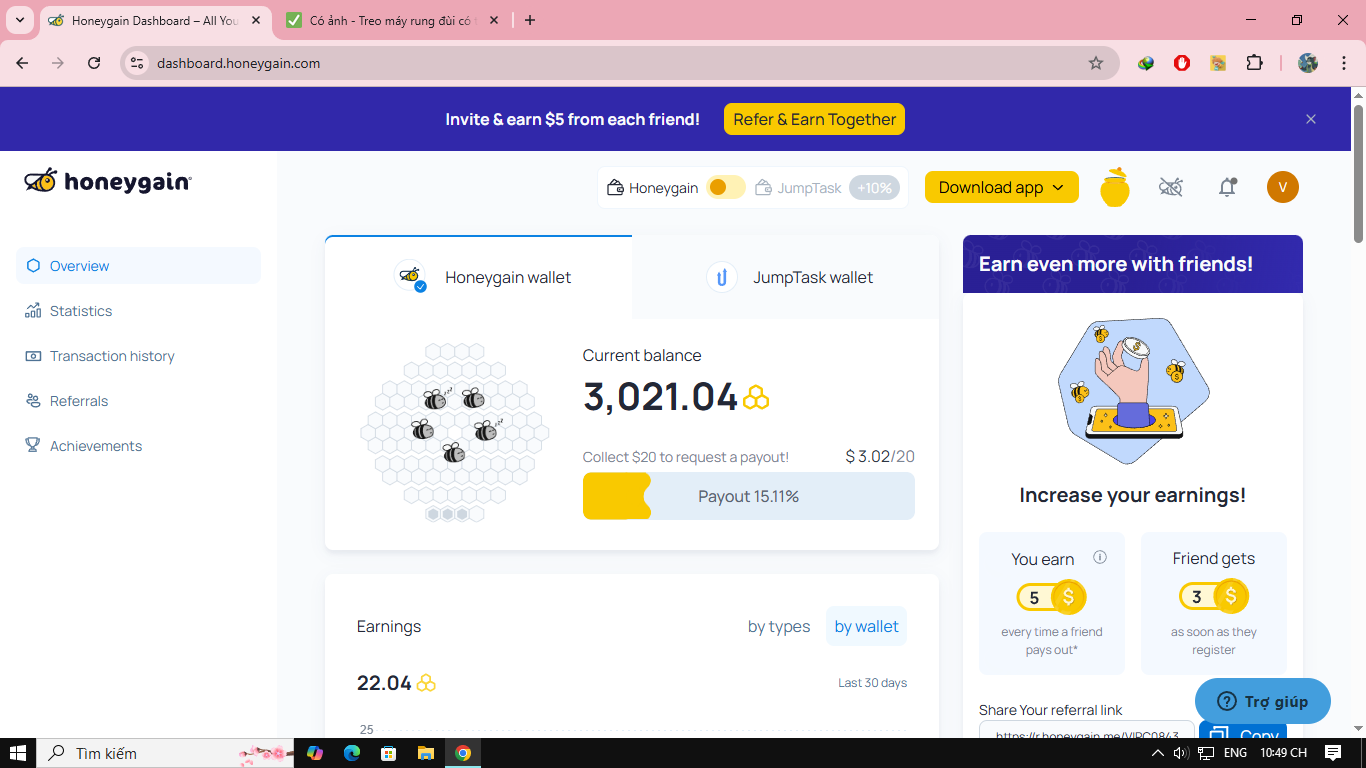The image size is (1366, 768).
Task: Open the Extensions puzzle icon
Action: (1254, 63)
